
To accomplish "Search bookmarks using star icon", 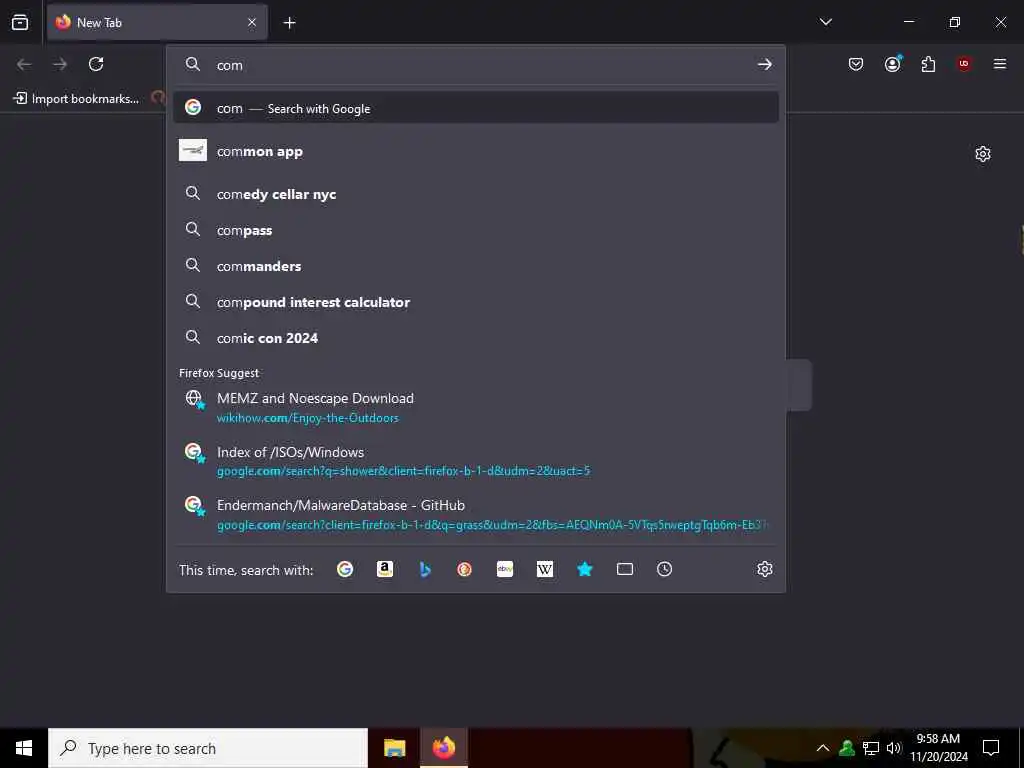I will click(x=584, y=569).
